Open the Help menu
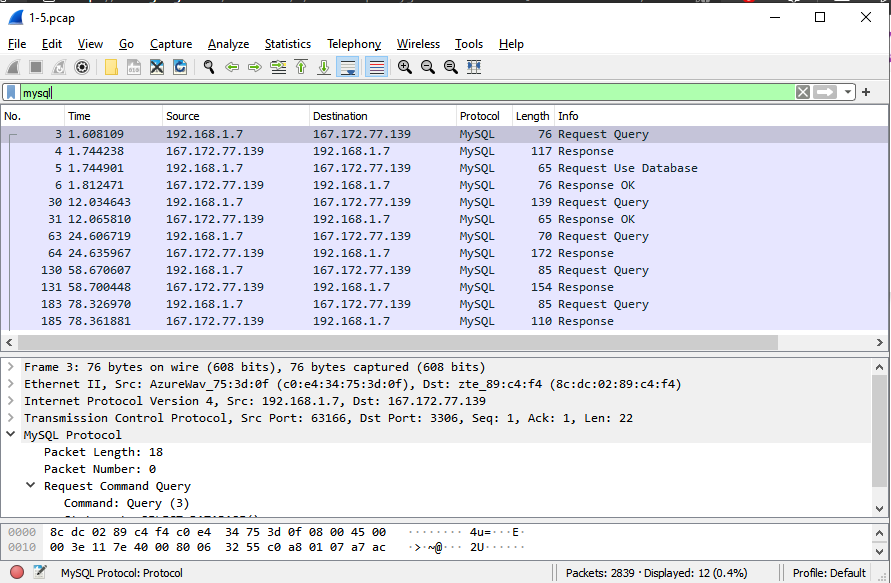Screen dimensions: 891x583 511,44
